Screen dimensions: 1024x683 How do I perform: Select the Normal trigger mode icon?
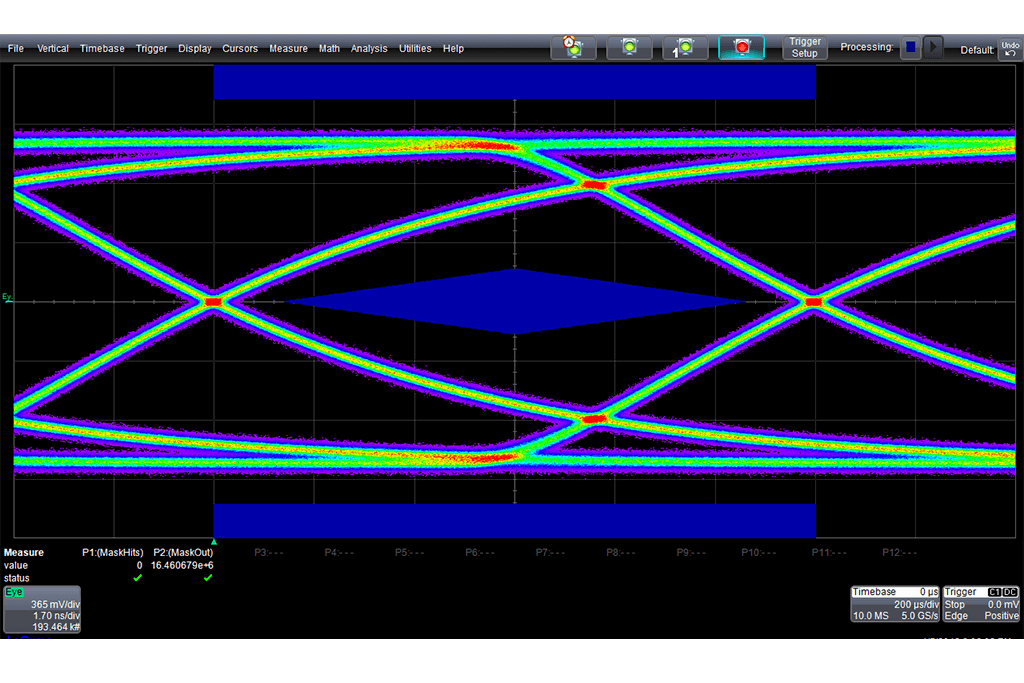(629, 48)
